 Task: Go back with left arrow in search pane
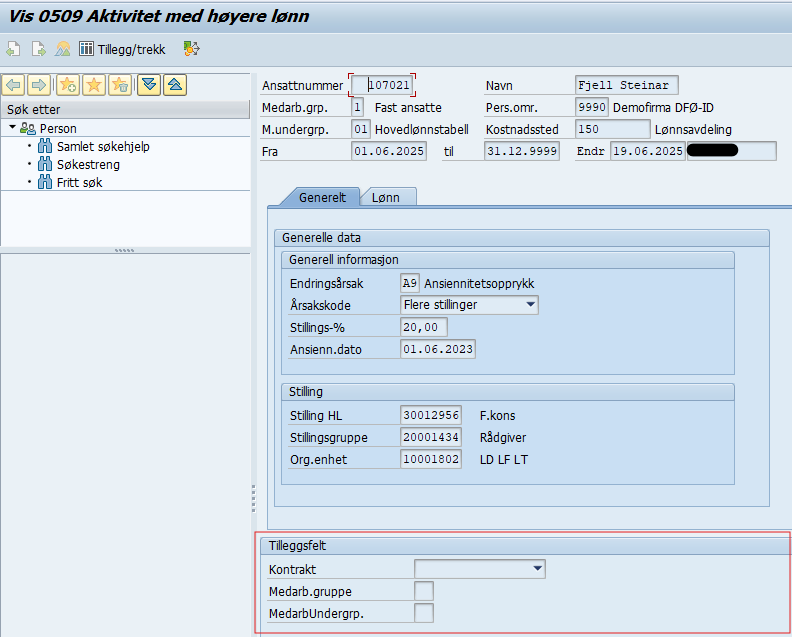pos(14,85)
